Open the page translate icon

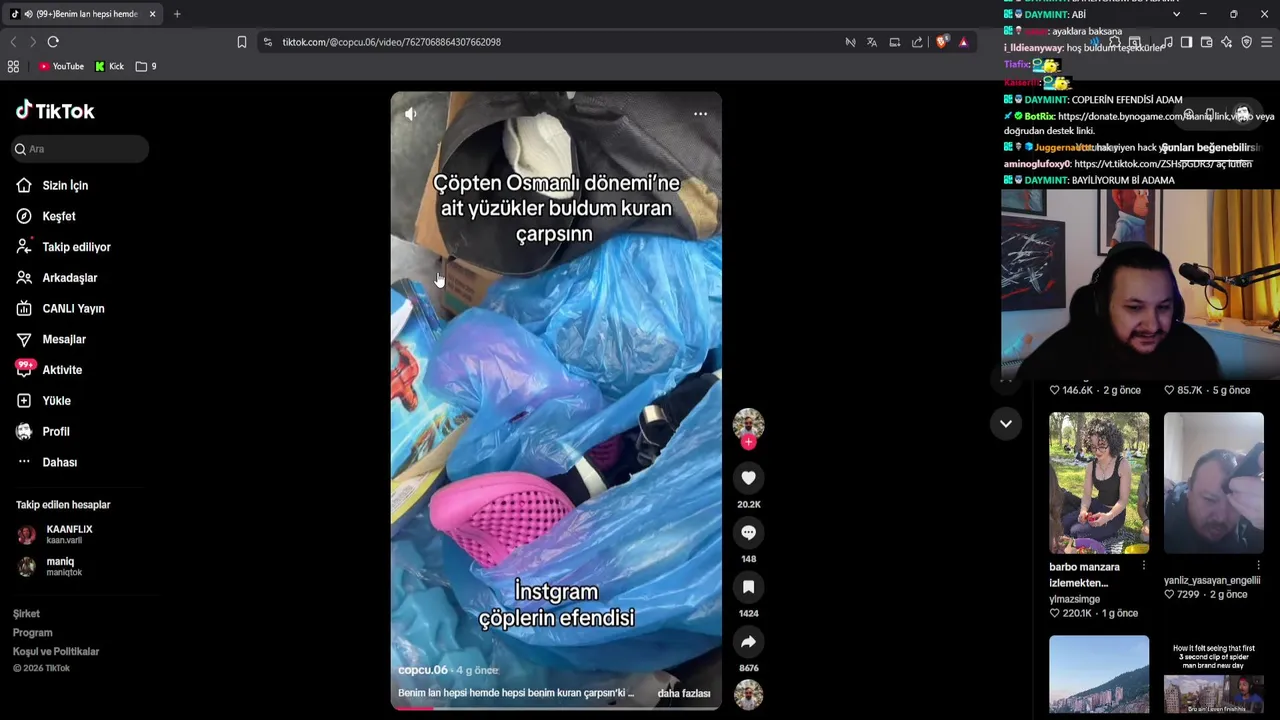tap(872, 42)
